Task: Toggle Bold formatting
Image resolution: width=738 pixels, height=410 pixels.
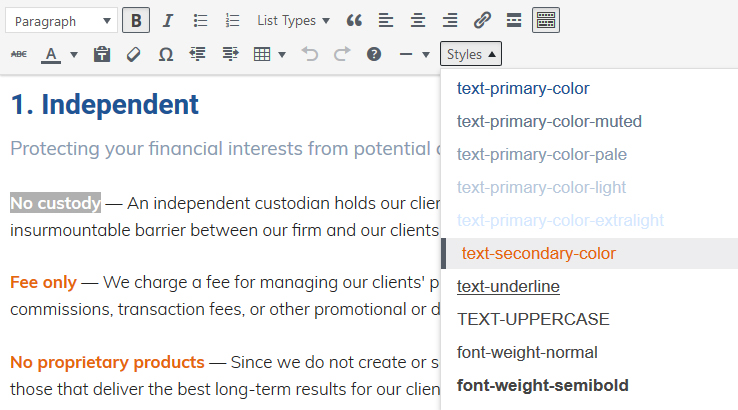Action: point(136,20)
